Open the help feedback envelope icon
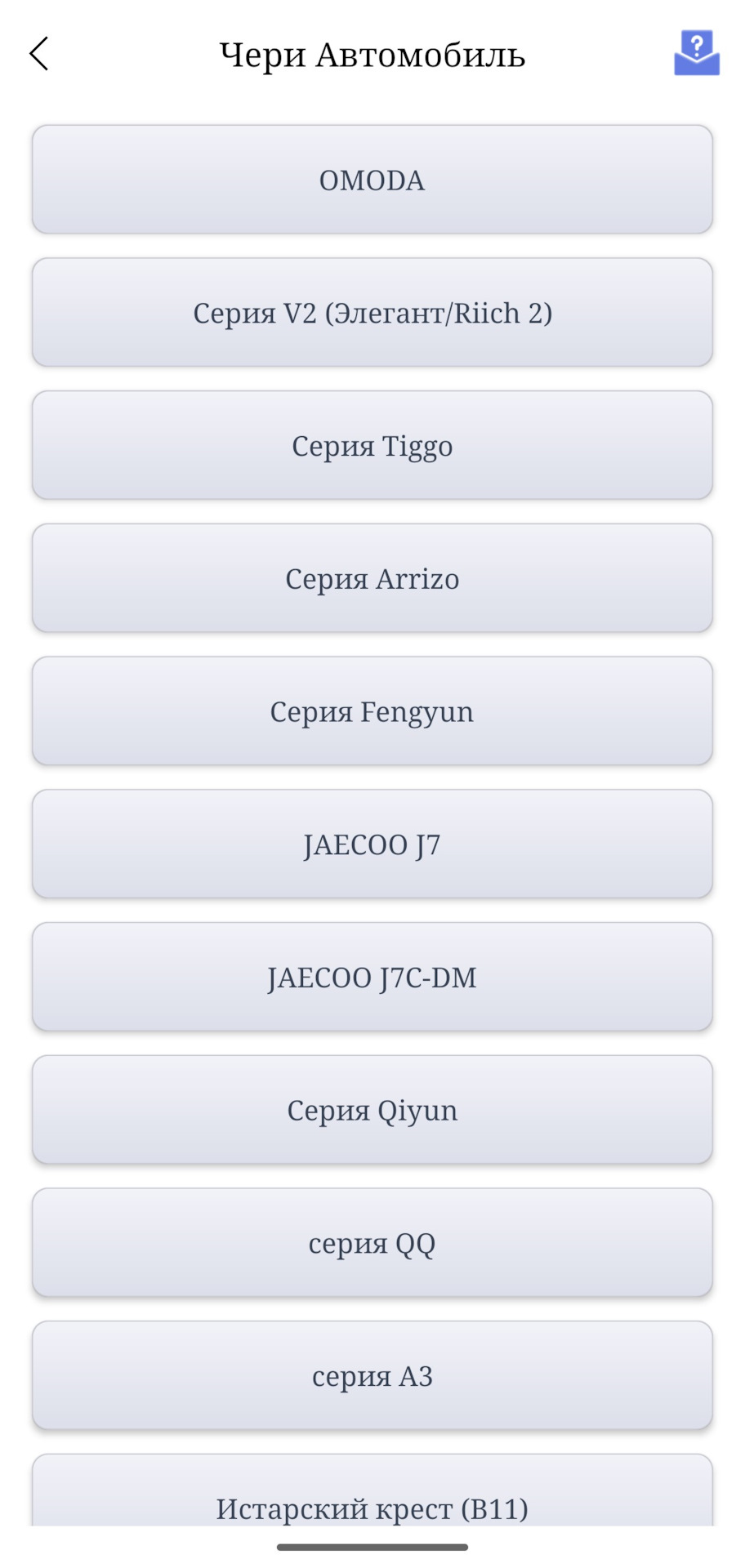Screen dimensions: 745x1568 [696, 53]
